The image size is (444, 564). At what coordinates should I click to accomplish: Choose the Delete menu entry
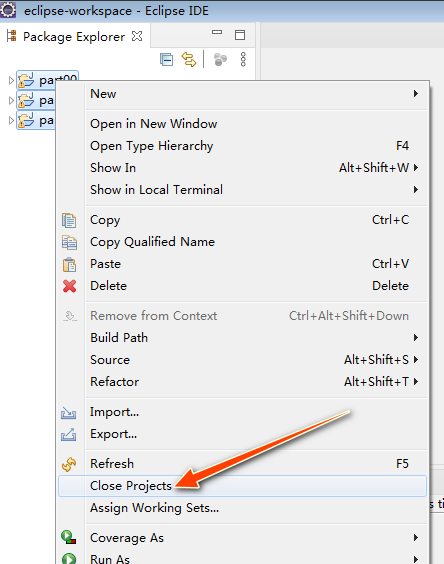click(x=243, y=286)
